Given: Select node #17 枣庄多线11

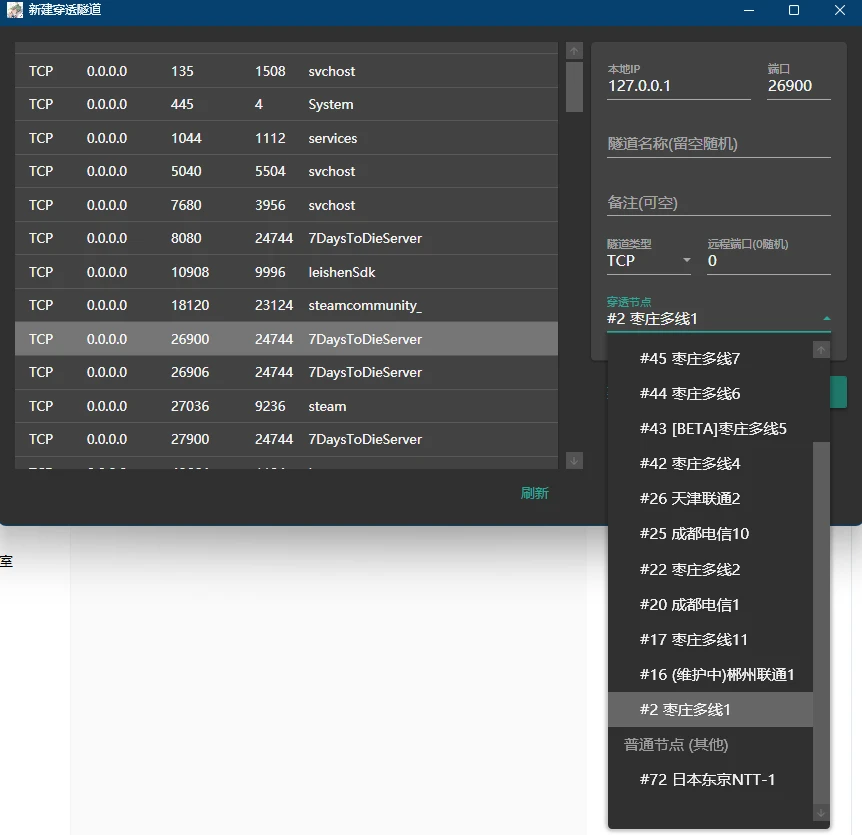Looking at the screenshot, I should click(710, 640).
